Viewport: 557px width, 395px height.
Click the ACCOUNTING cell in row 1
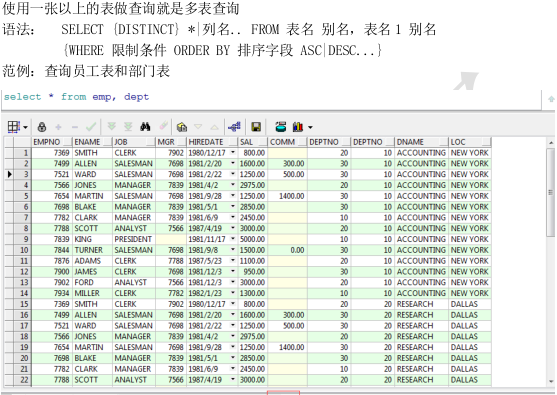421,153
